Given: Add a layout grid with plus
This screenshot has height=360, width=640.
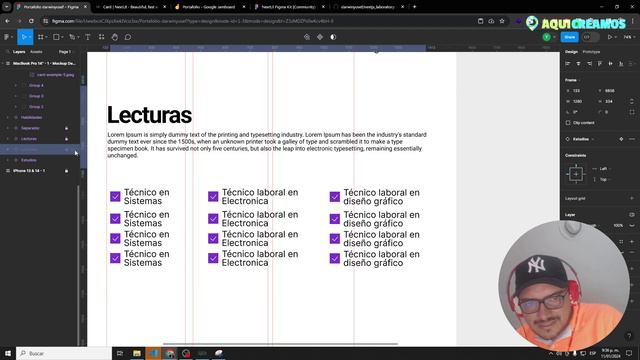Looking at the screenshot, I should [632, 198].
